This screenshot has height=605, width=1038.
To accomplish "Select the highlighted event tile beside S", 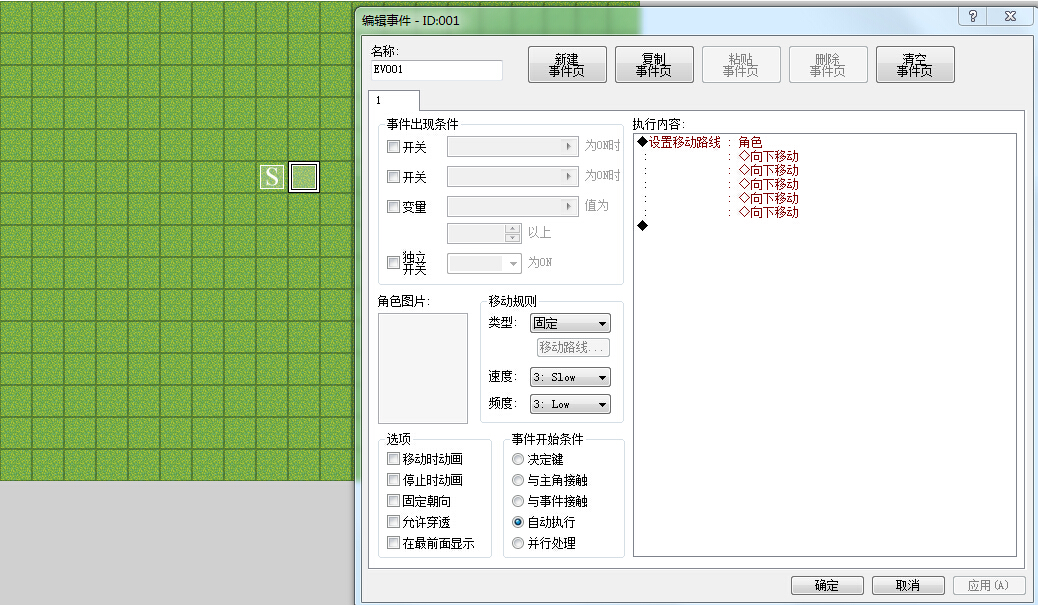I will [x=304, y=177].
